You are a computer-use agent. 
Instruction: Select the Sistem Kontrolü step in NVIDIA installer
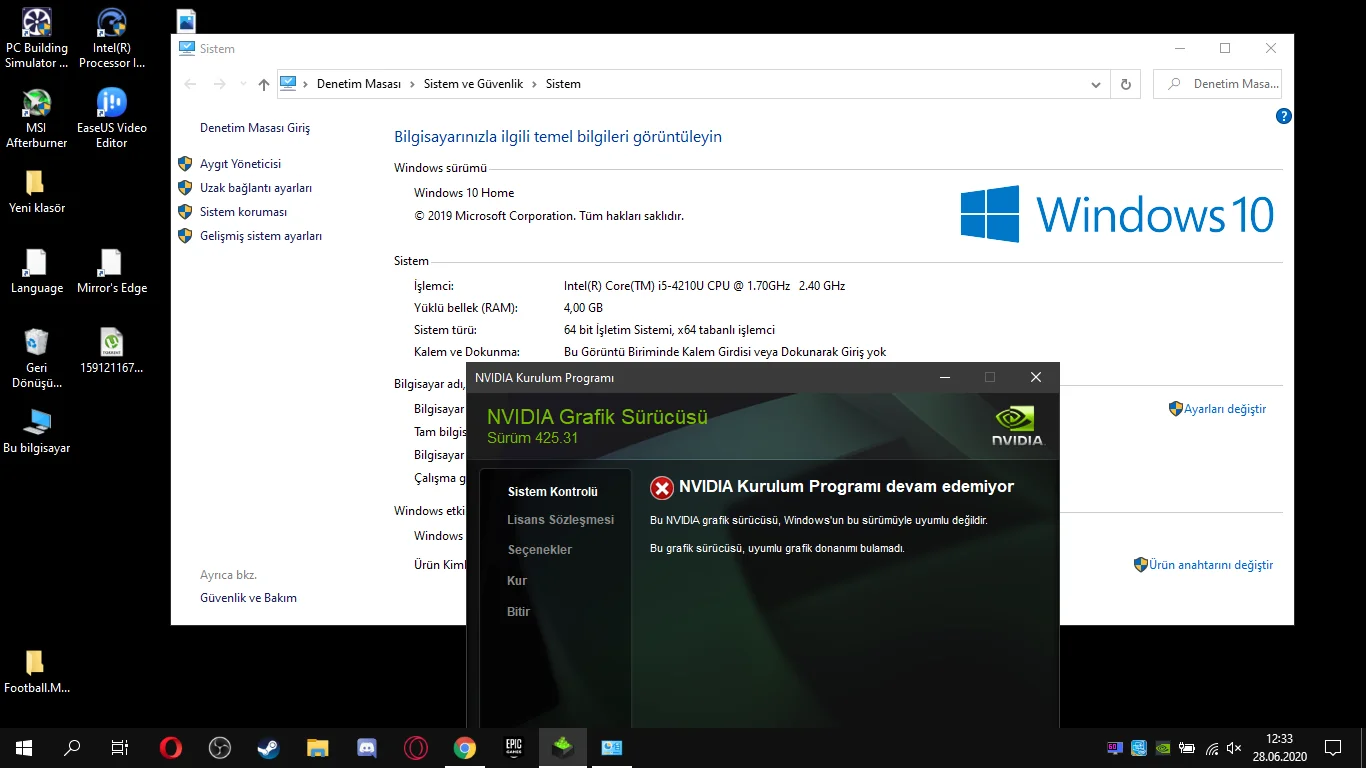tap(552, 492)
